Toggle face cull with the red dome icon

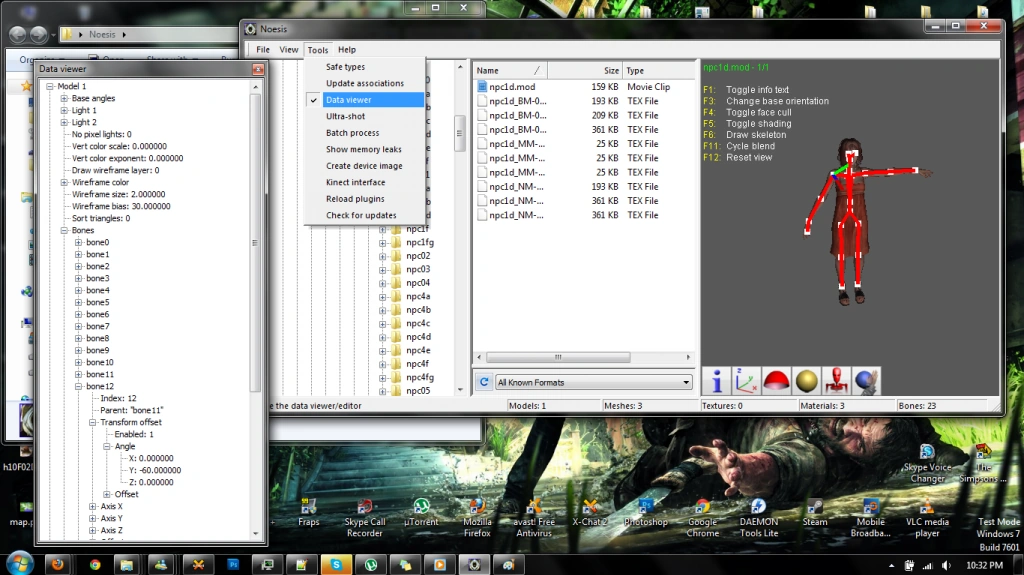776,381
